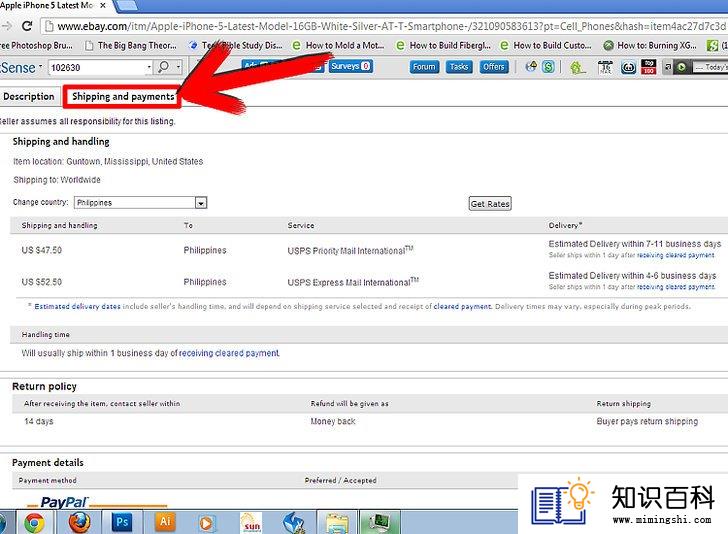Click USPS Priority Mail International service text
728x534 pixels.
pyautogui.click(x=350, y=250)
